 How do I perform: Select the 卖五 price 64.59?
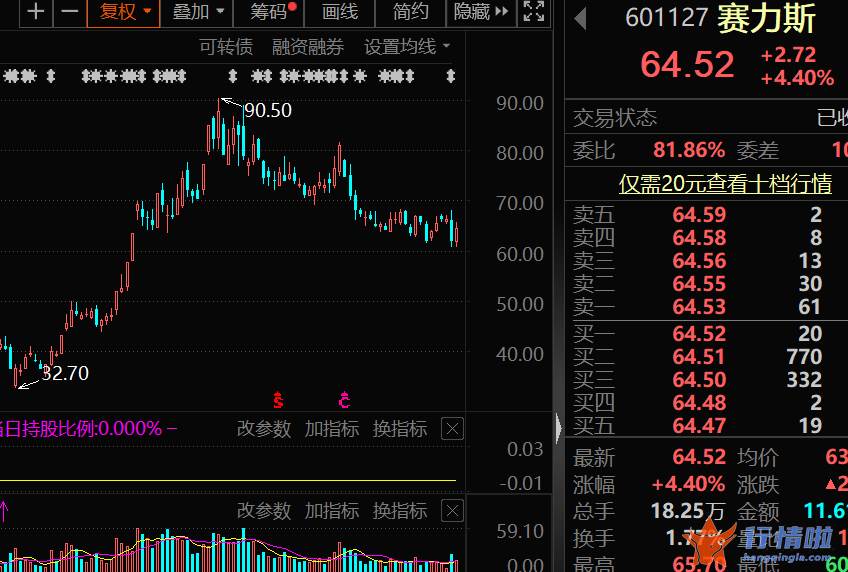(699, 215)
